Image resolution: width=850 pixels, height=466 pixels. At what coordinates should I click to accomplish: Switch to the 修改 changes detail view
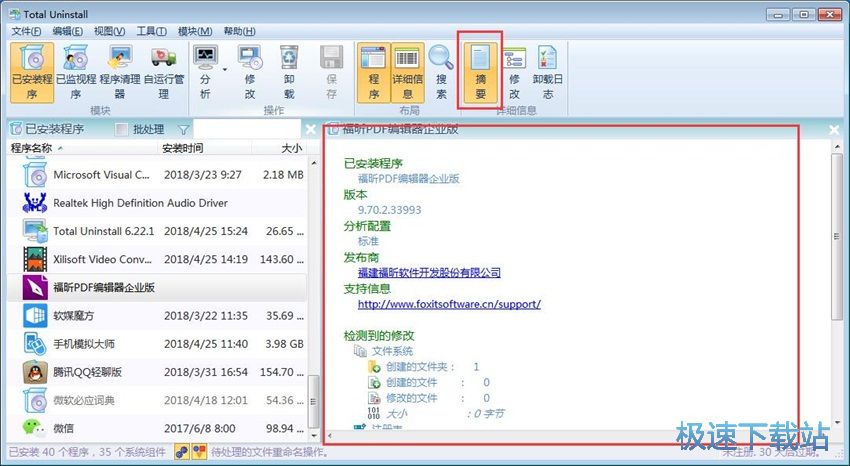[x=514, y=73]
